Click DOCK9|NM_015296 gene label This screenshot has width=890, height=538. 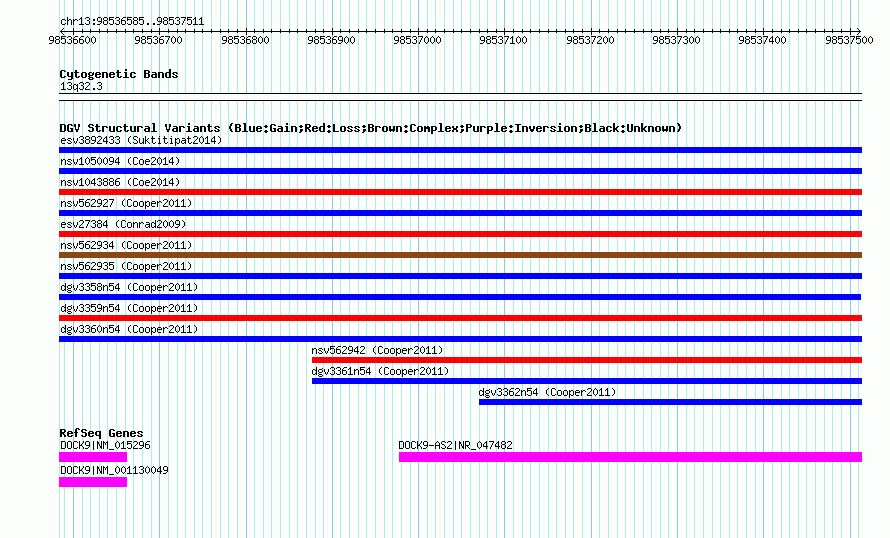click(105, 445)
